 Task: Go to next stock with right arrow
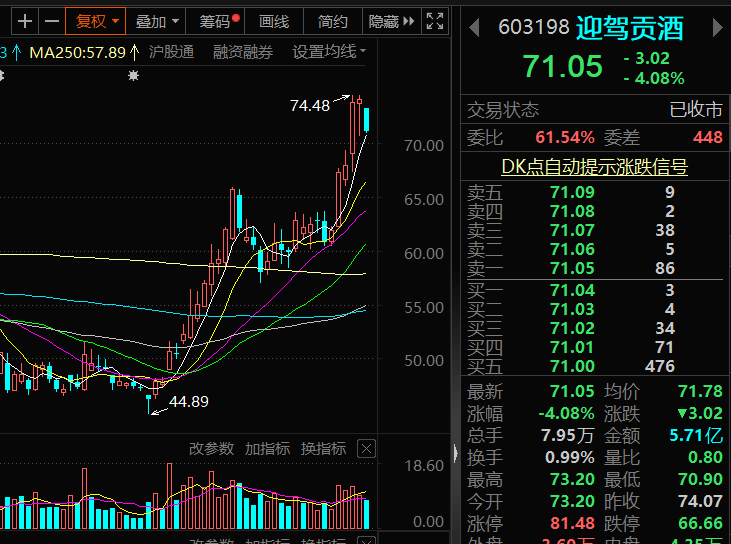(x=717, y=28)
